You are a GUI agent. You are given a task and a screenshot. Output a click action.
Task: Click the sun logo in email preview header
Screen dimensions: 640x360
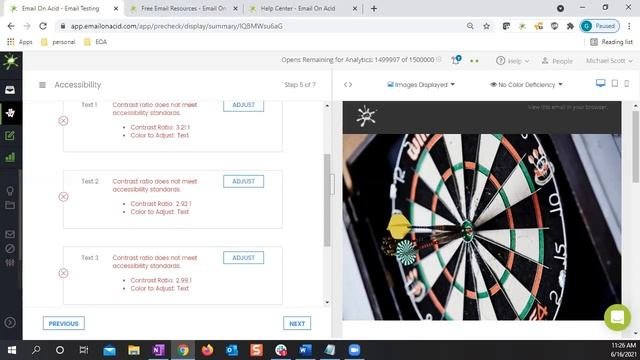365,116
